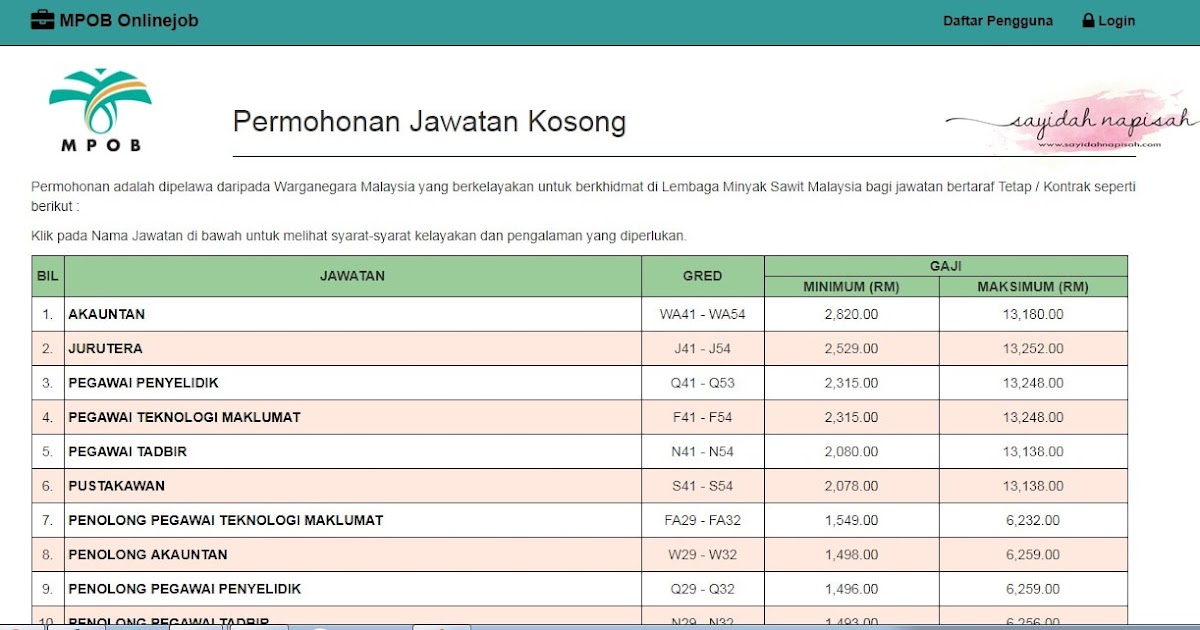This screenshot has width=1200, height=630.
Task: Select grade cell W29 - W32
Action: [x=703, y=555]
